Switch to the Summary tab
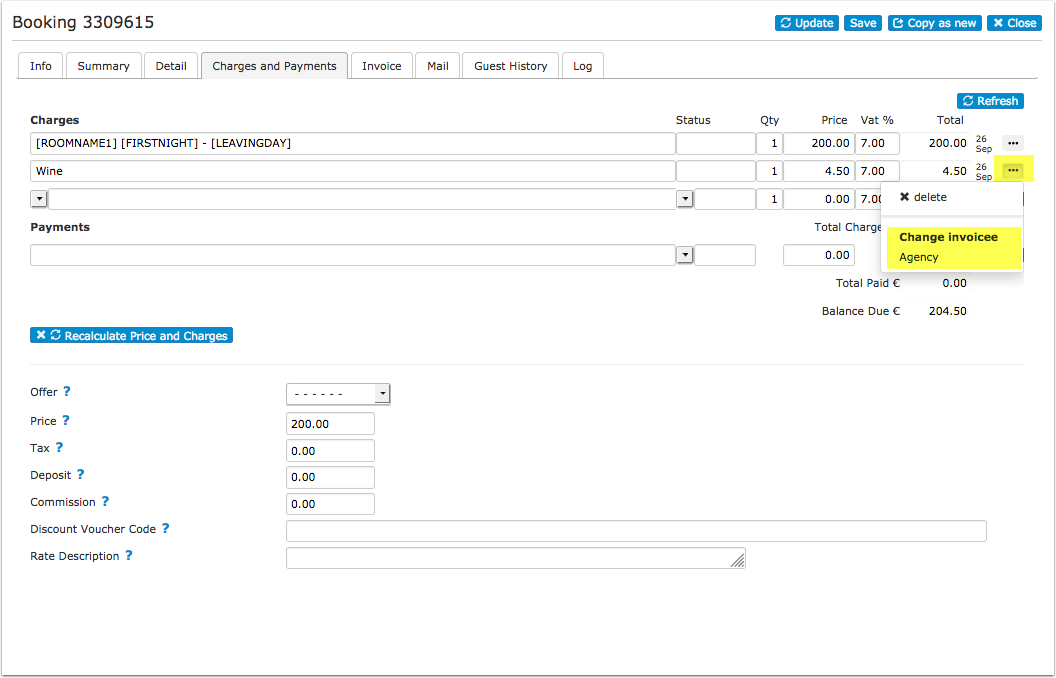Image resolution: width=1056 pixels, height=678 pixels. coord(104,66)
